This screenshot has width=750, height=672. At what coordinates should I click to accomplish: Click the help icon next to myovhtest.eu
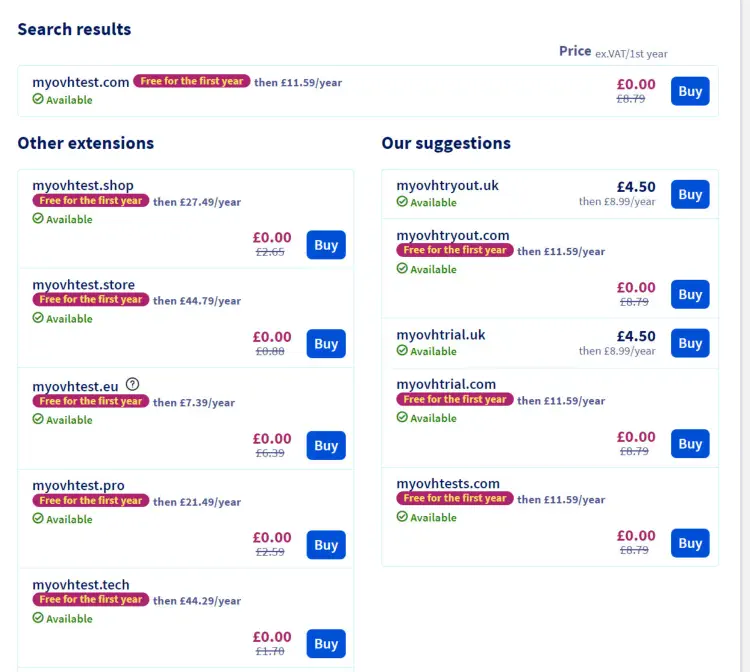coord(133,384)
